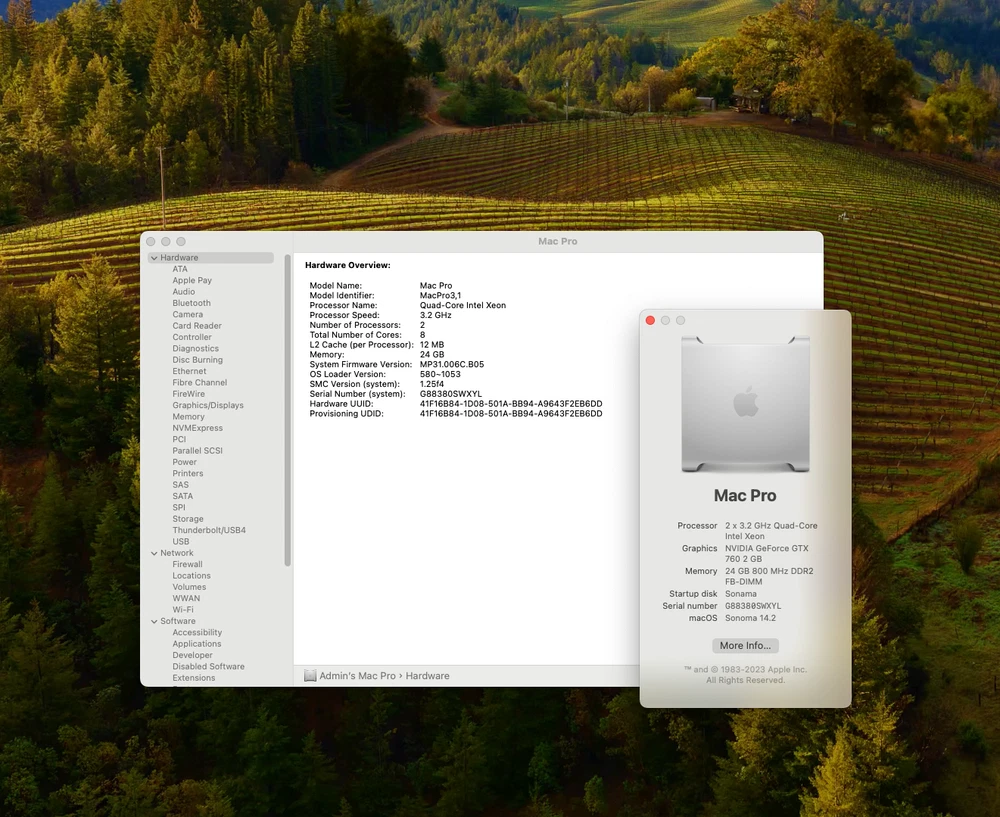The width and height of the screenshot is (1000, 817).
Task: Click the Provisioning UDID value
Action: 511,414
